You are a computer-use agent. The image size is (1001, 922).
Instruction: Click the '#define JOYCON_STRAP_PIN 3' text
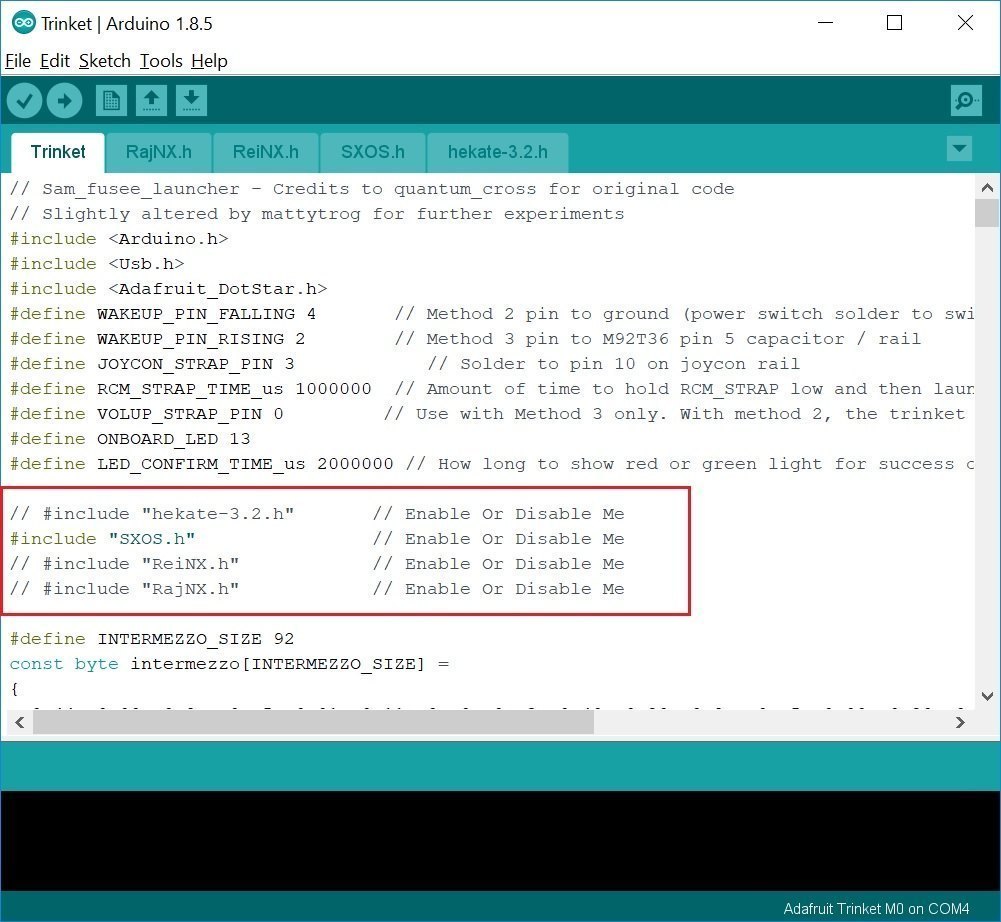point(152,364)
